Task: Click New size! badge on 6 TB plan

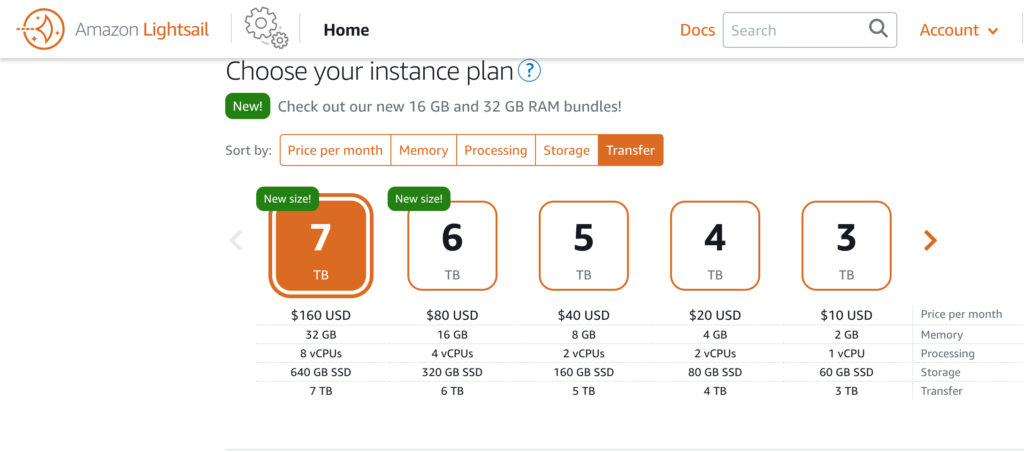Action: tap(419, 199)
